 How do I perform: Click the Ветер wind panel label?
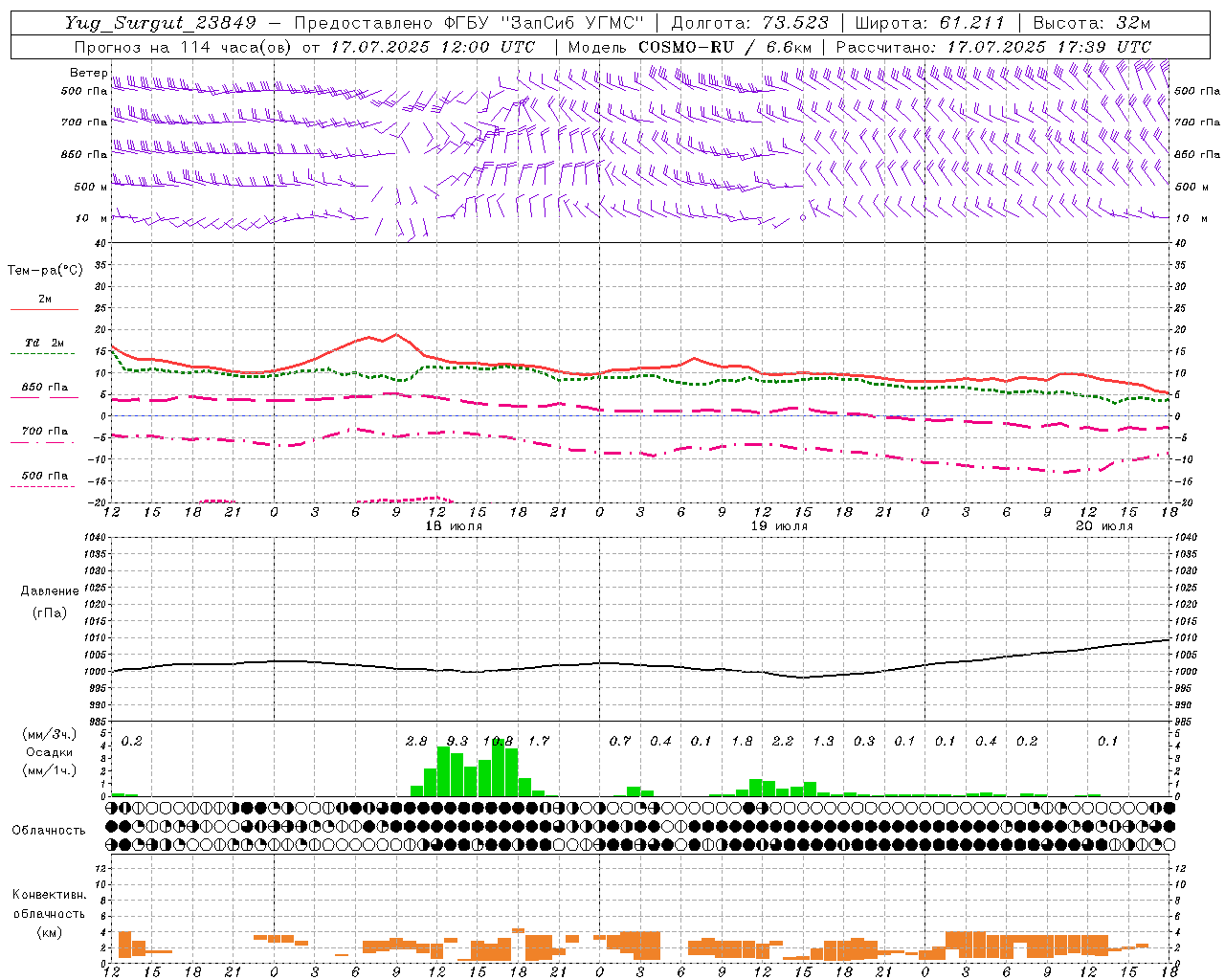pyautogui.click(x=88, y=73)
